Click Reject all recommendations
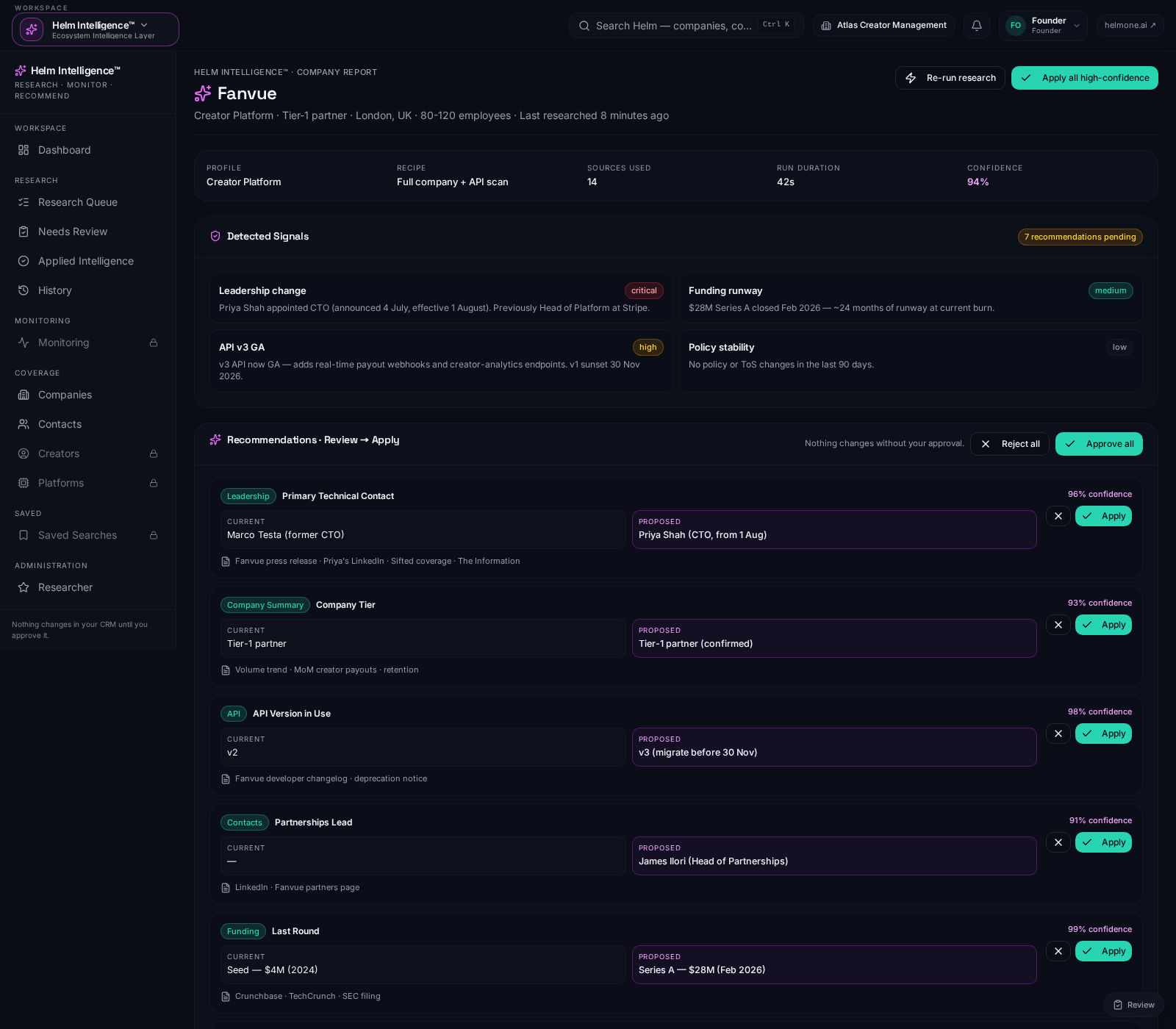The image size is (1176, 1029). click(1010, 444)
